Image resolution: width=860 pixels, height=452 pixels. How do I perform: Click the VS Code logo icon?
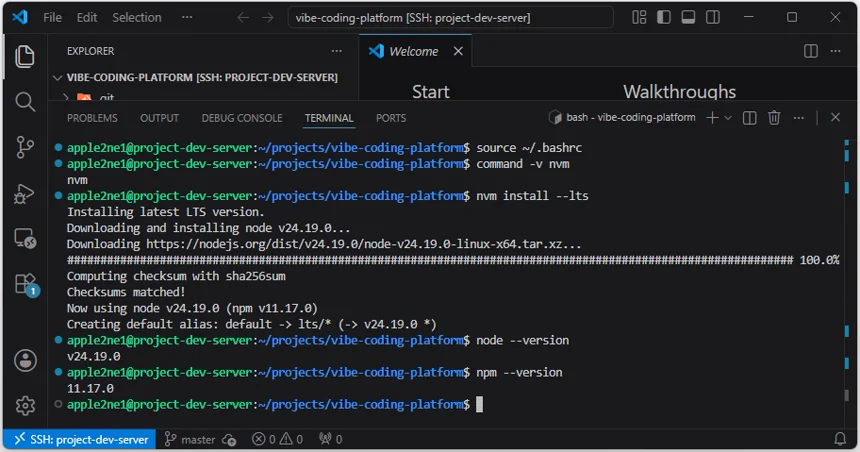pyautogui.click(x=20, y=17)
